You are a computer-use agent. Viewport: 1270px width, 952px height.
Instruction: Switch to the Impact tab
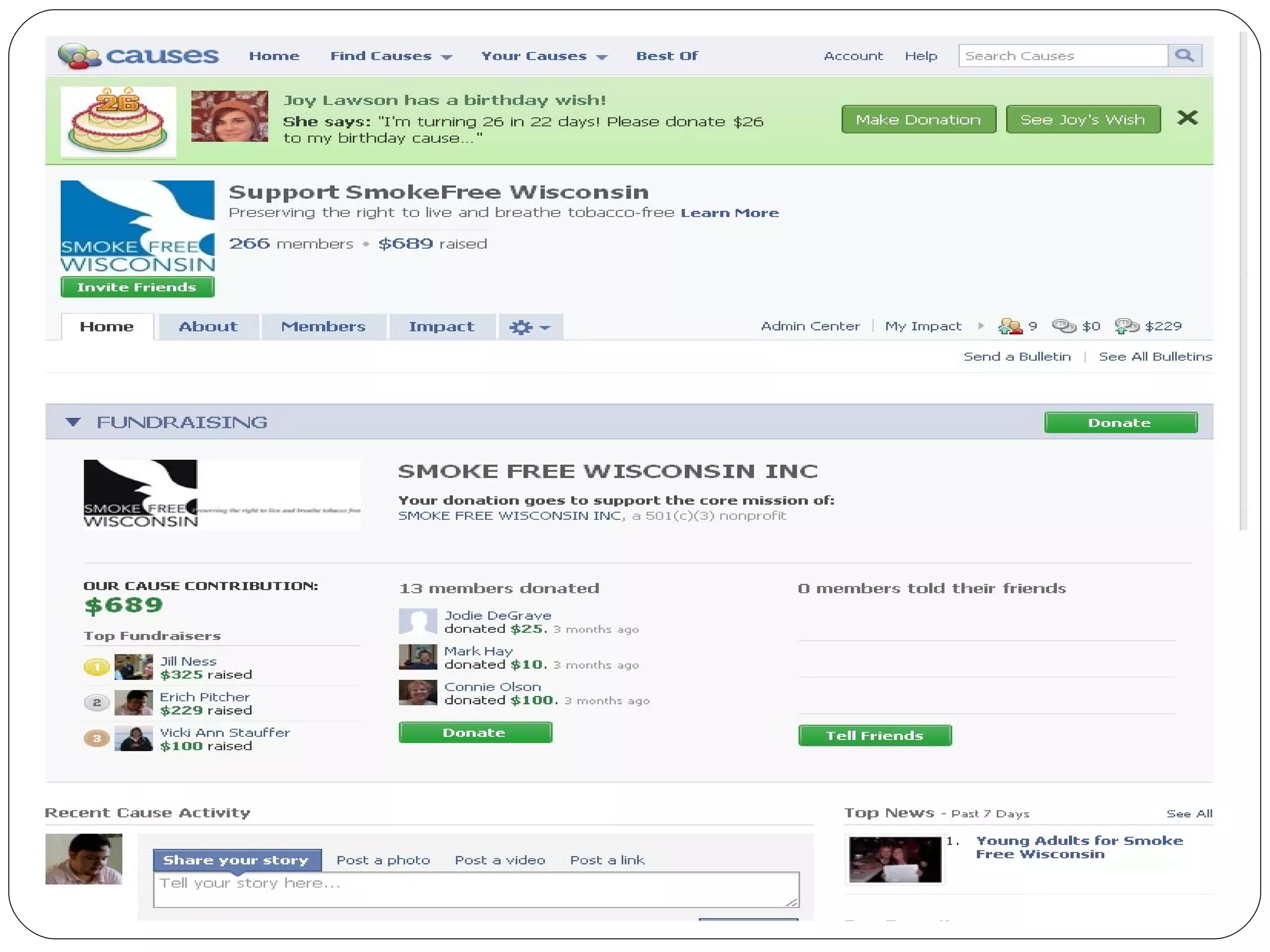441,327
